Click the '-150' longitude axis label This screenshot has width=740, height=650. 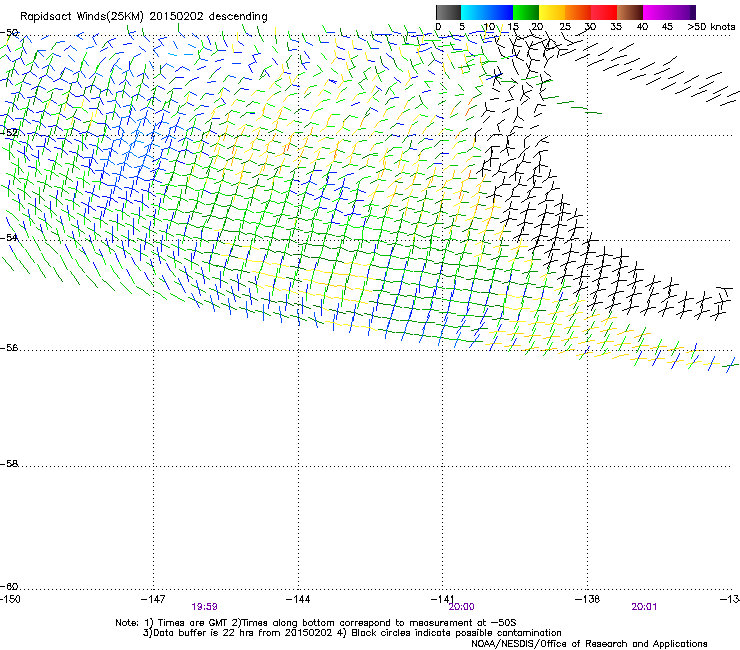point(10,599)
